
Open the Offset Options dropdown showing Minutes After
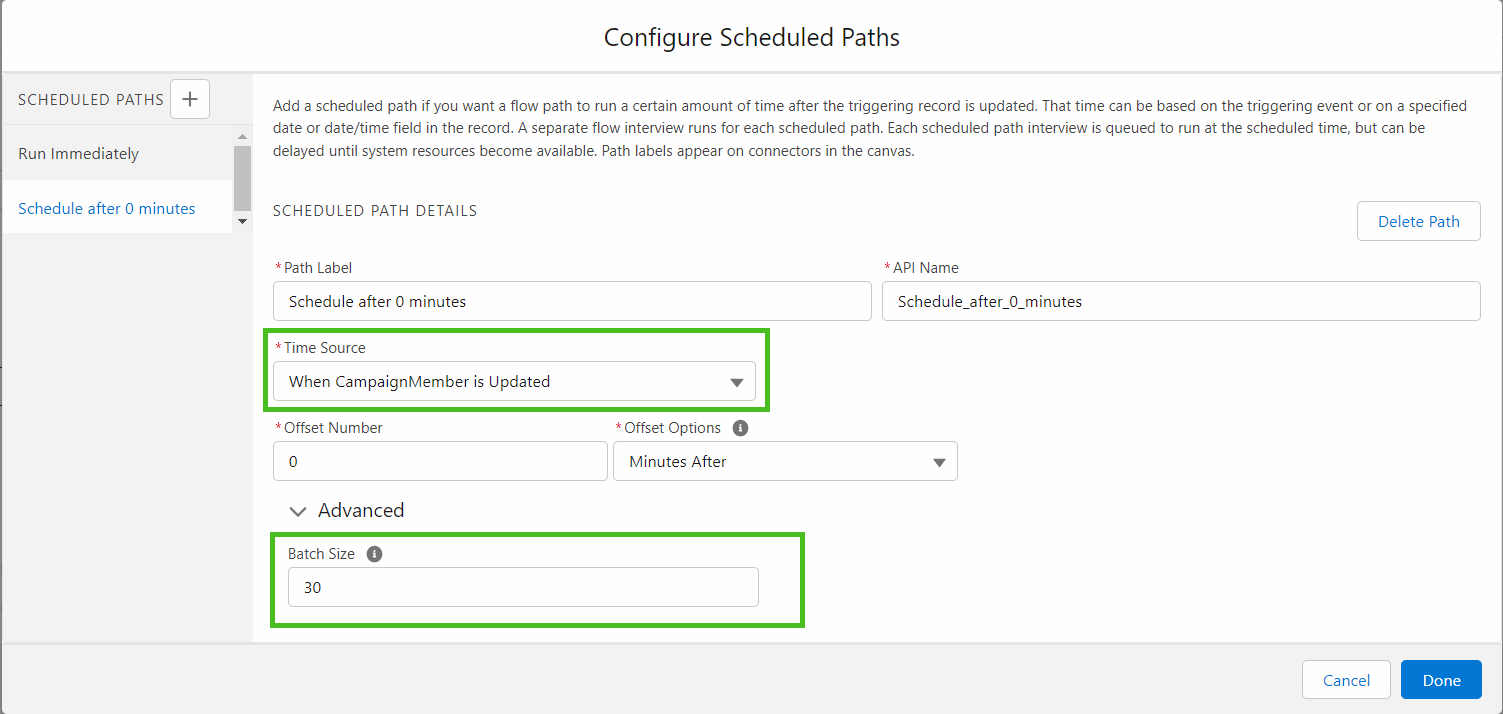click(x=785, y=461)
